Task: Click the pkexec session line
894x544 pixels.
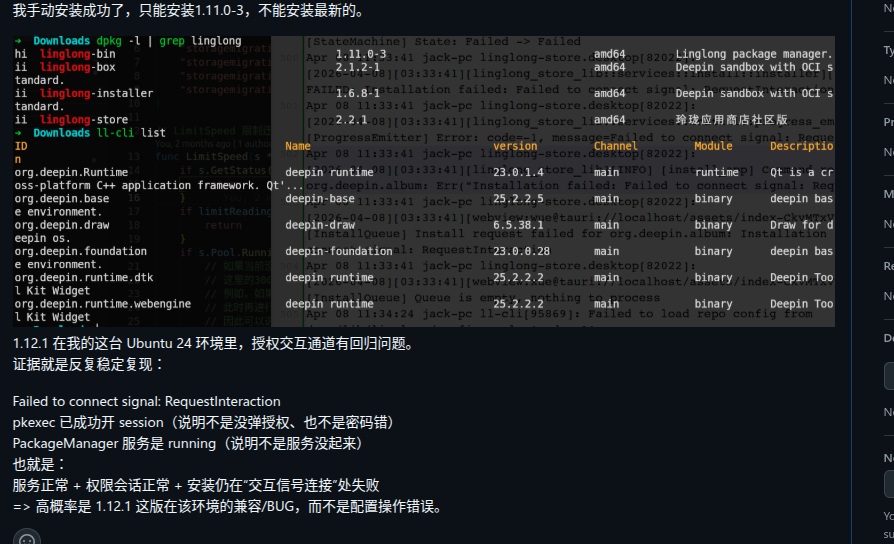Action: point(205,423)
